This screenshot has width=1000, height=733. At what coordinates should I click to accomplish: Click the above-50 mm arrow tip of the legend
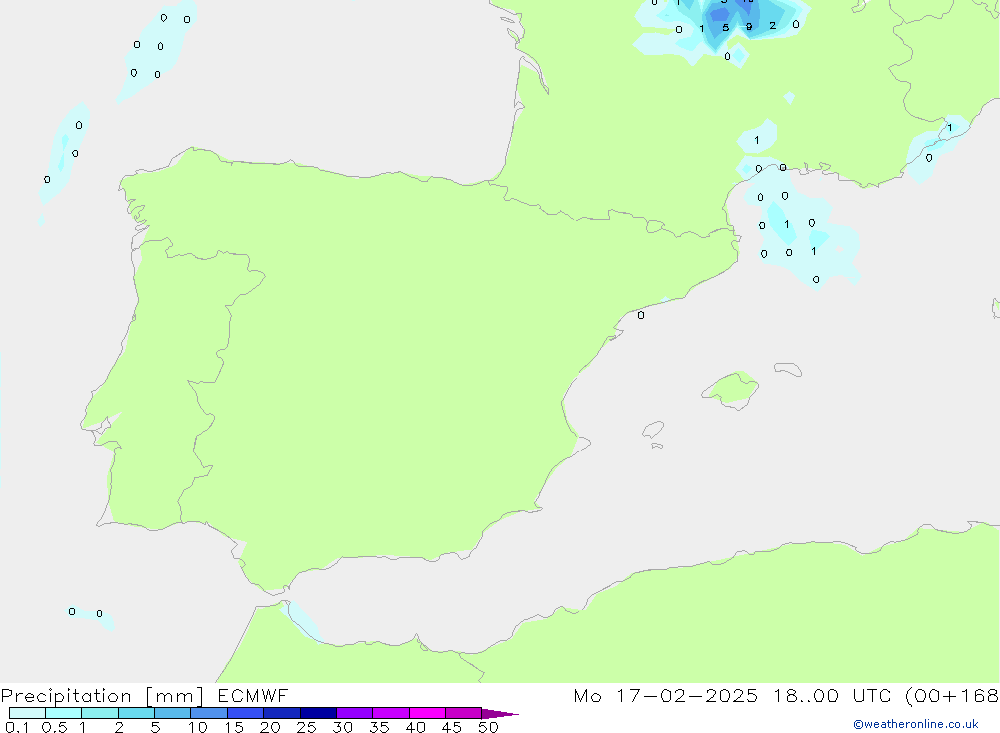tap(499, 714)
